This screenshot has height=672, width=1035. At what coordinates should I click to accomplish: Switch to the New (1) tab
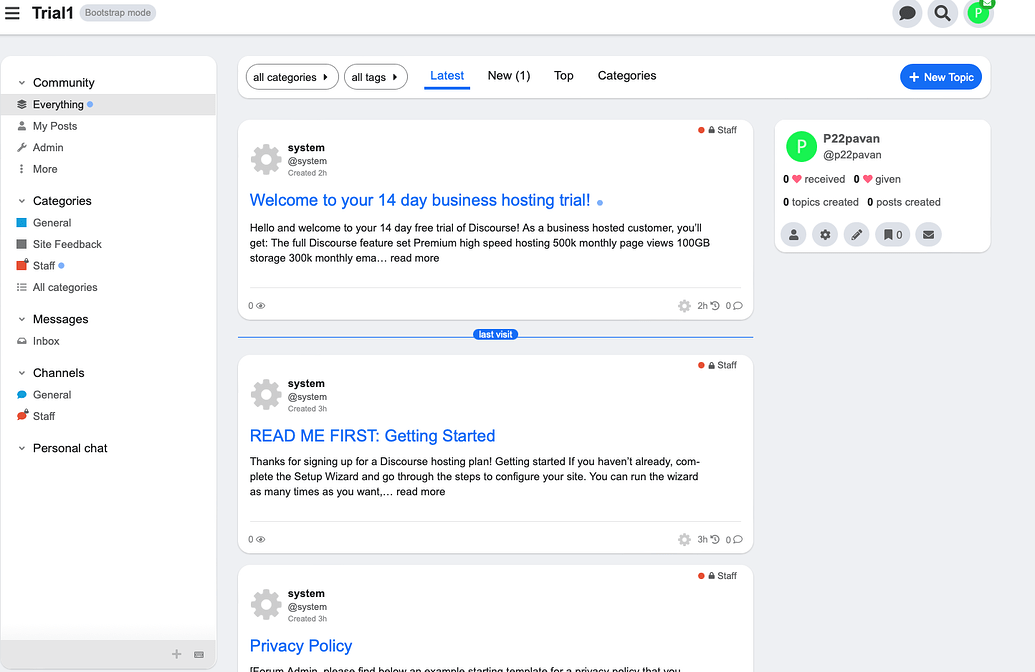(508, 76)
